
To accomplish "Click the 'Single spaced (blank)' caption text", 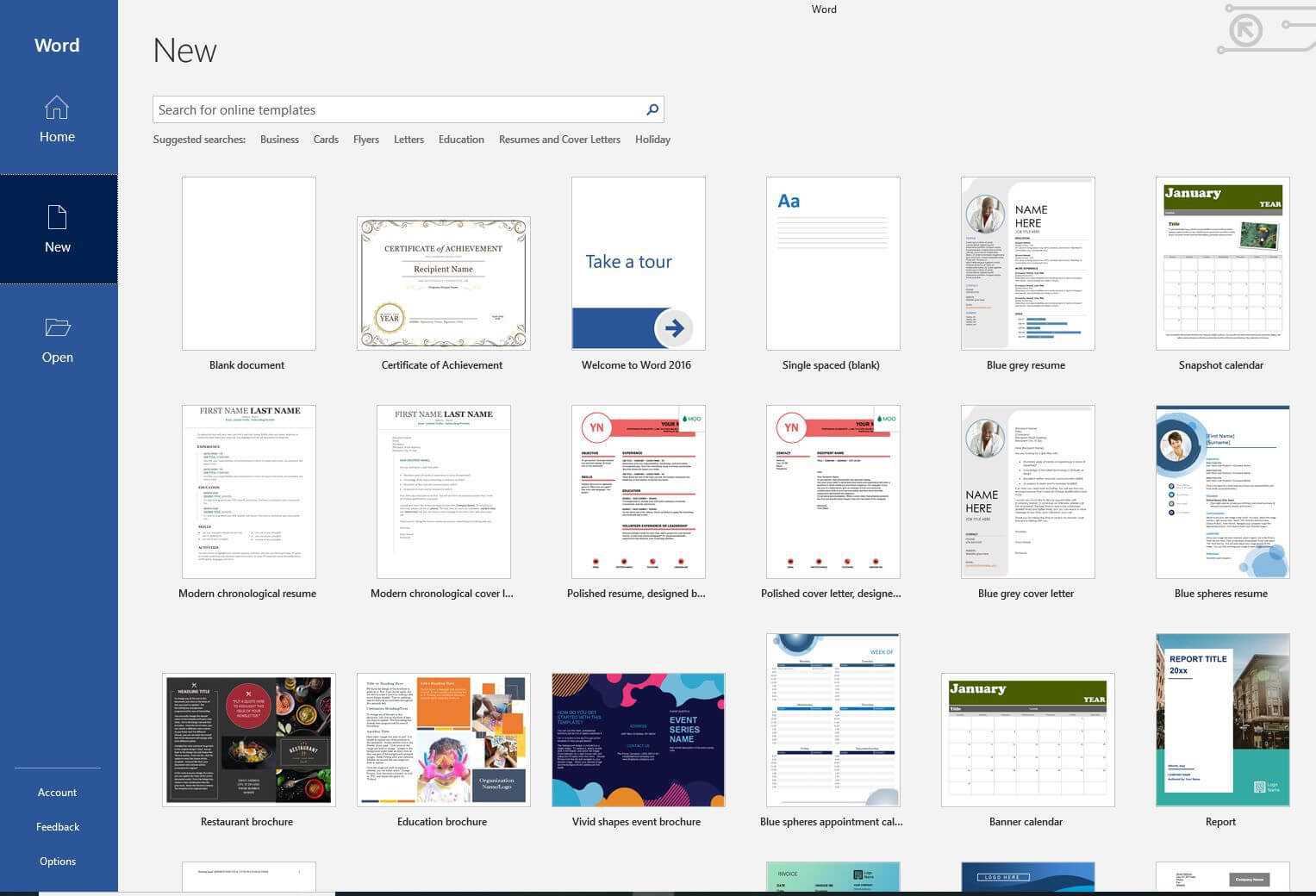I will [831, 365].
